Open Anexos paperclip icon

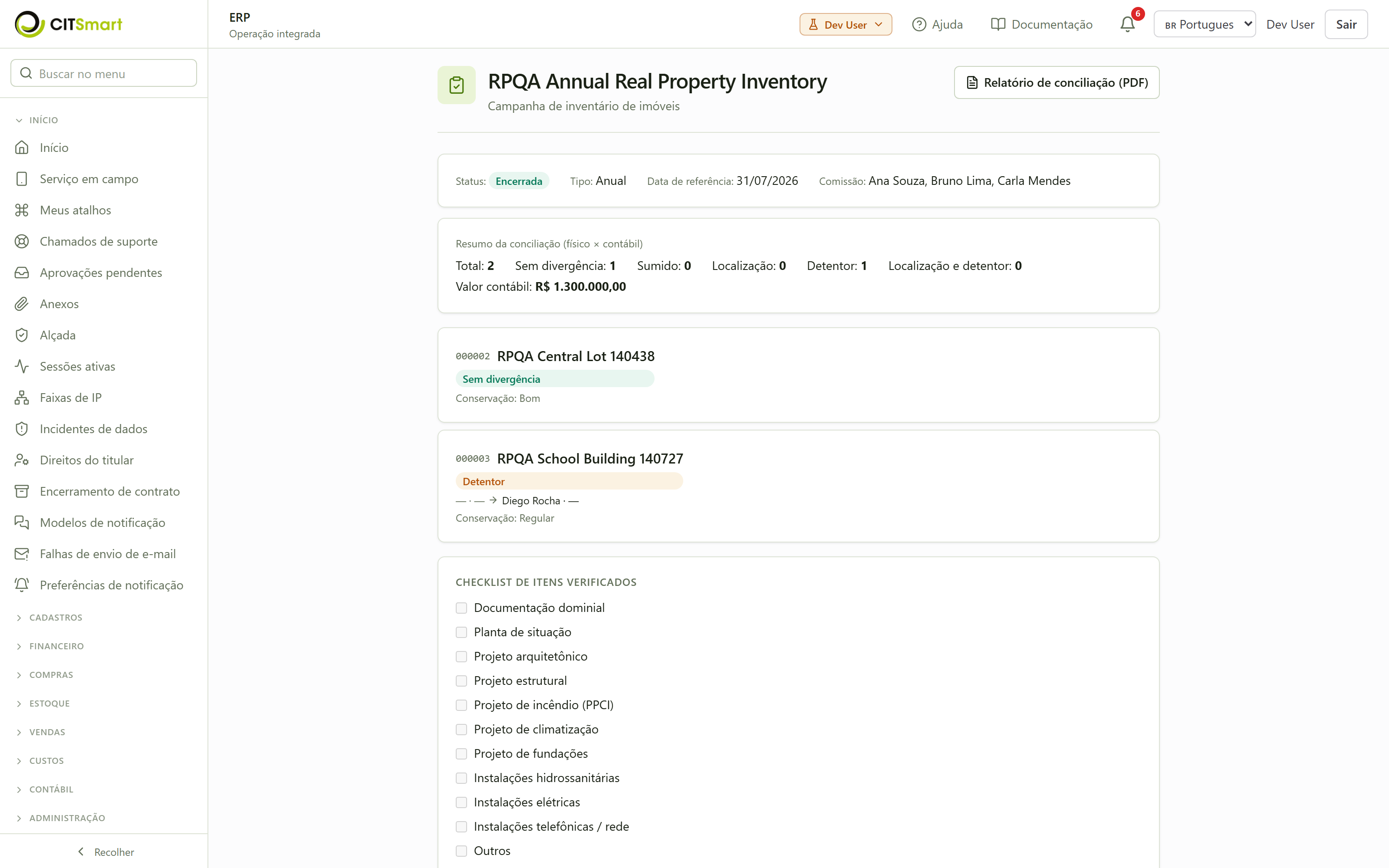click(x=22, y=304)
